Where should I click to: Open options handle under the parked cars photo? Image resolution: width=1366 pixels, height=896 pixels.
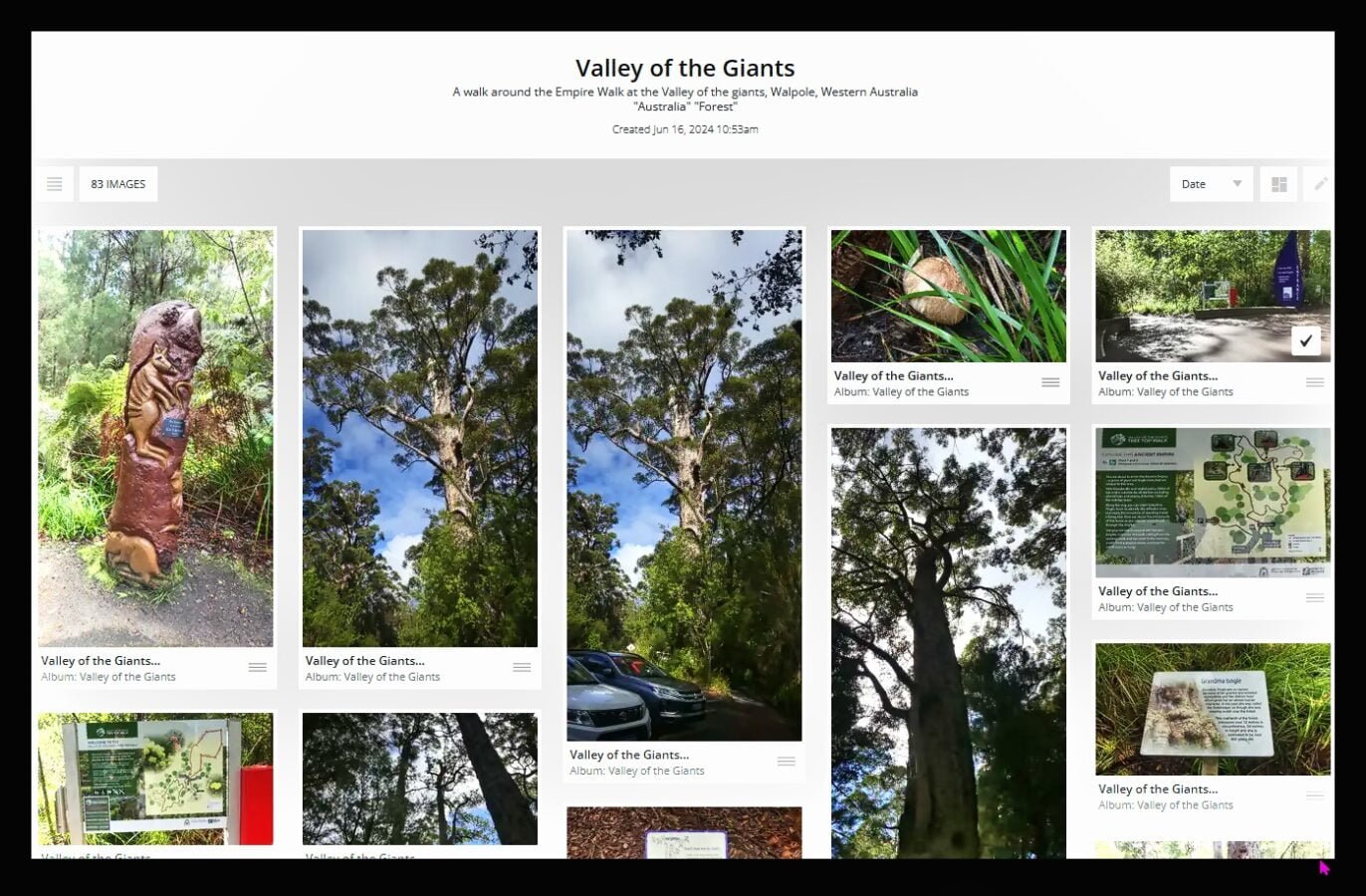(787, 762)
